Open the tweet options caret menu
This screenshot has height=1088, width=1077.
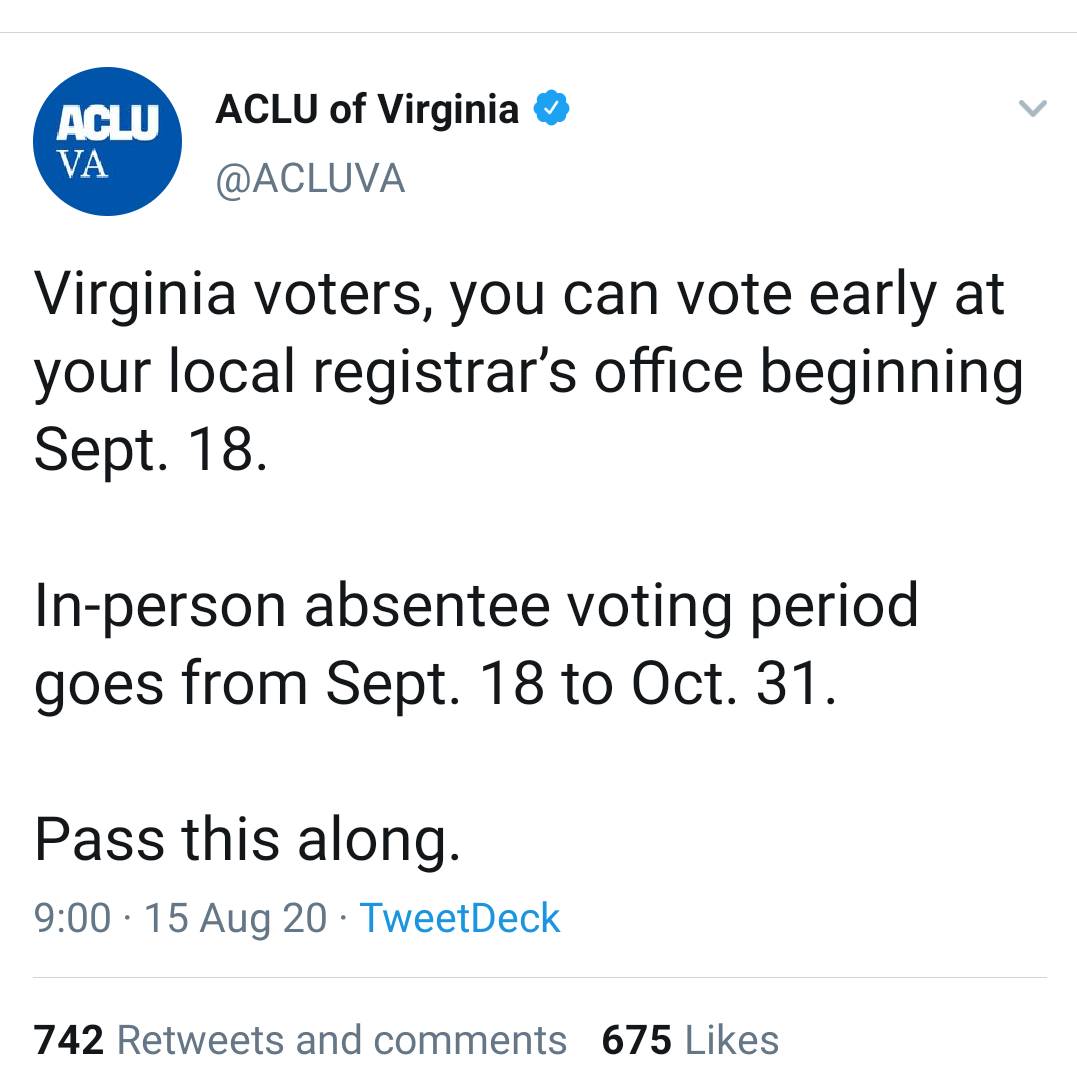(1032, 110)
